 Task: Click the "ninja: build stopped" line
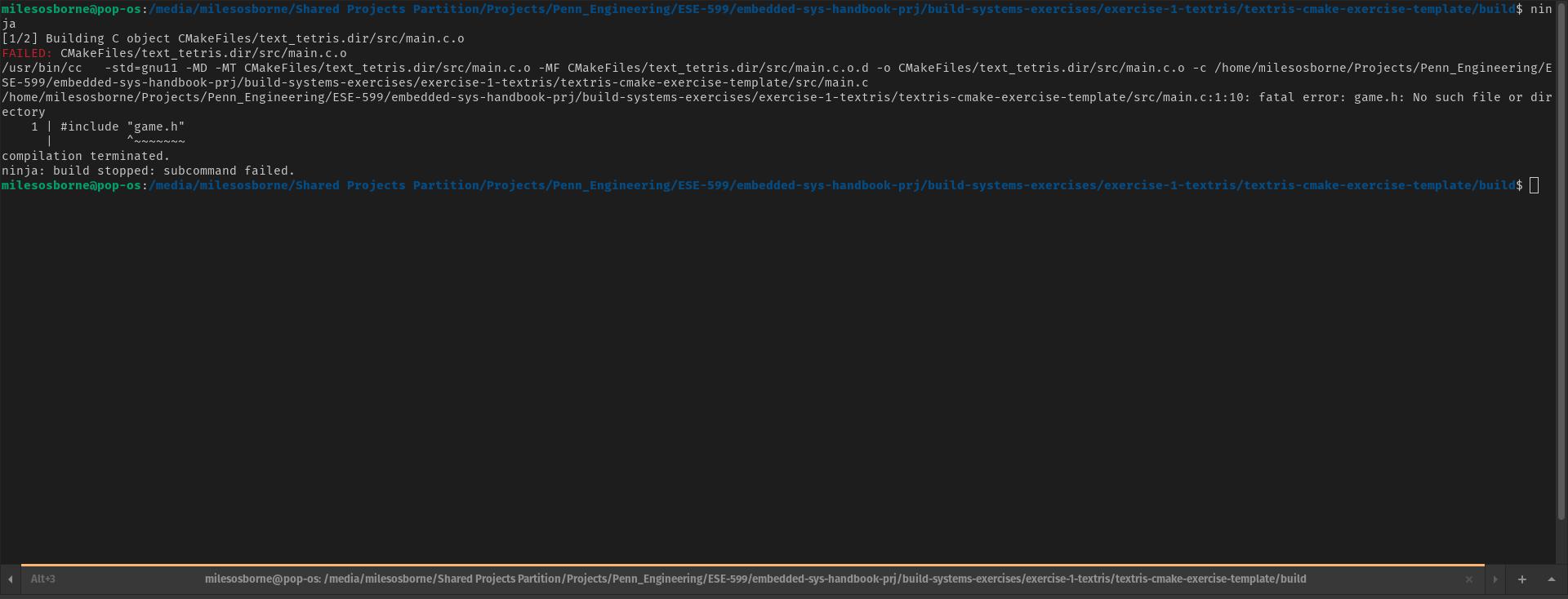148,171
